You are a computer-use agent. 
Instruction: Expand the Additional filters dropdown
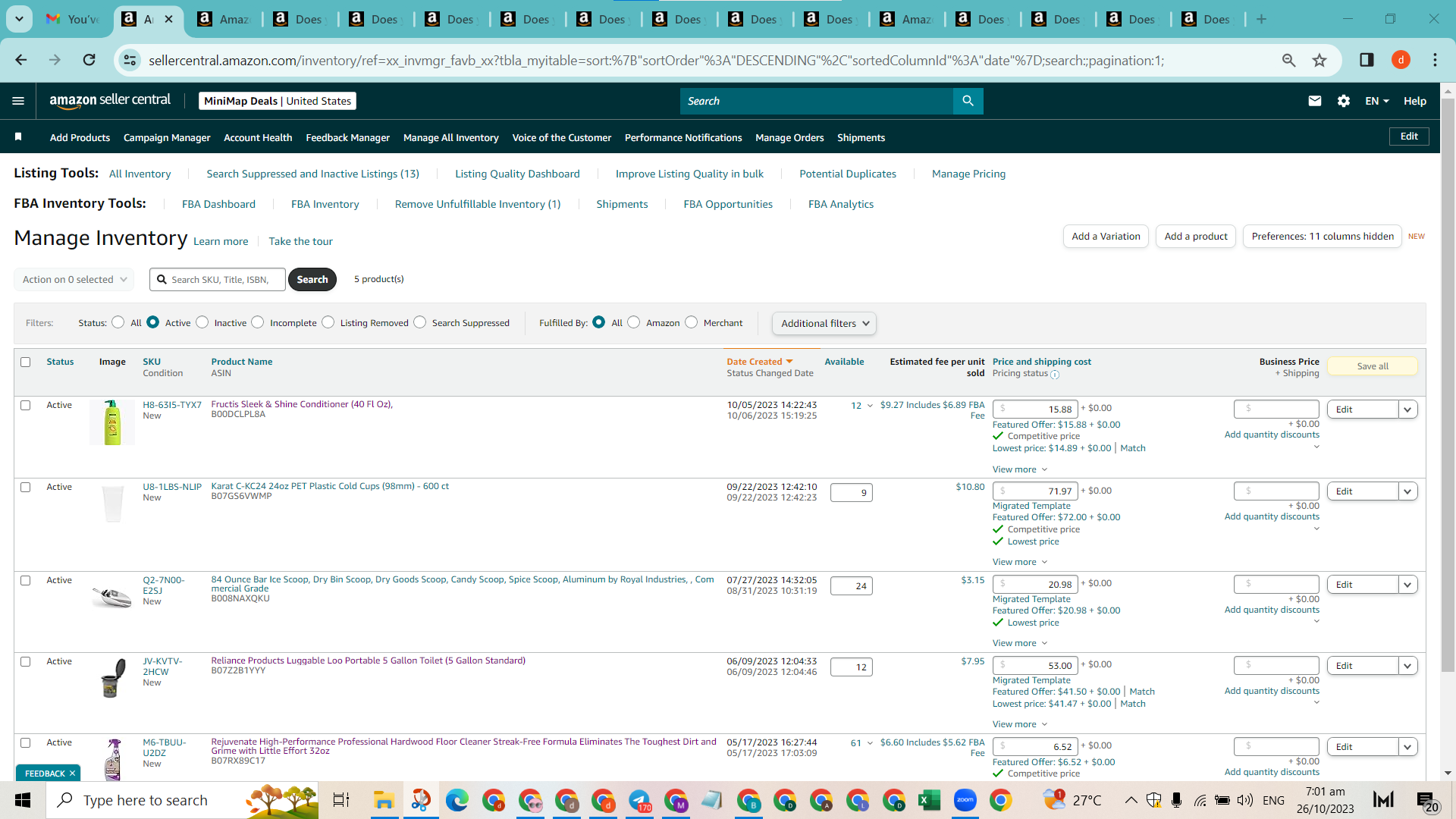coord(824,323)
